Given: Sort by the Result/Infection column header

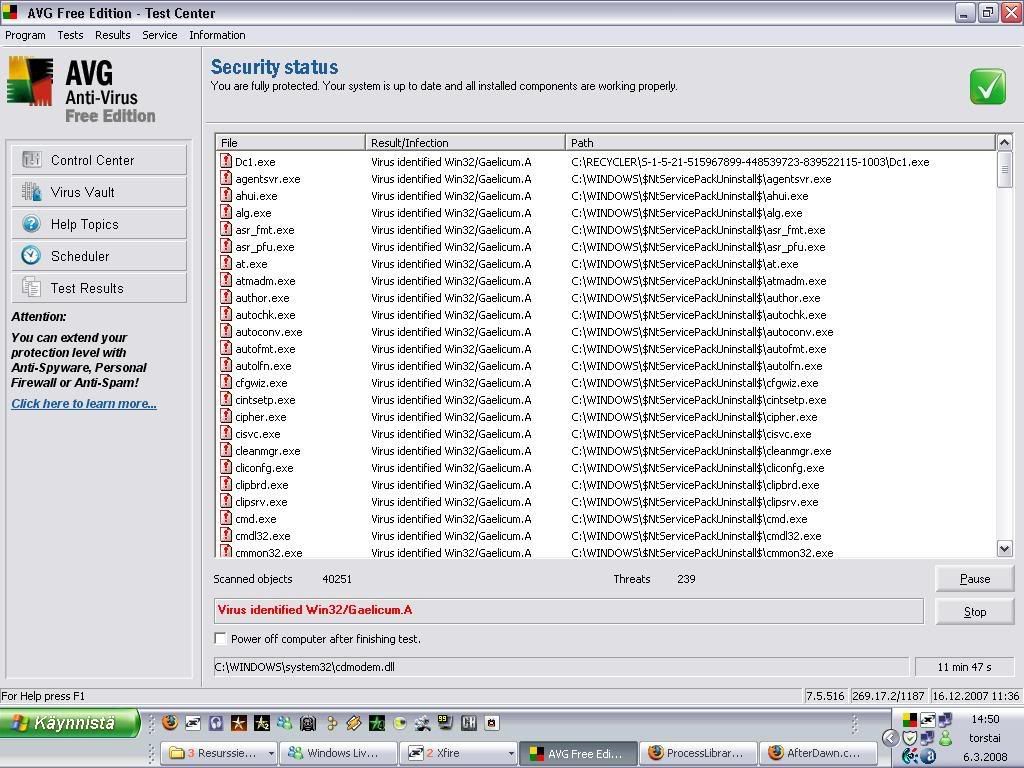Looking at the screenshot, I should point(465,142).
